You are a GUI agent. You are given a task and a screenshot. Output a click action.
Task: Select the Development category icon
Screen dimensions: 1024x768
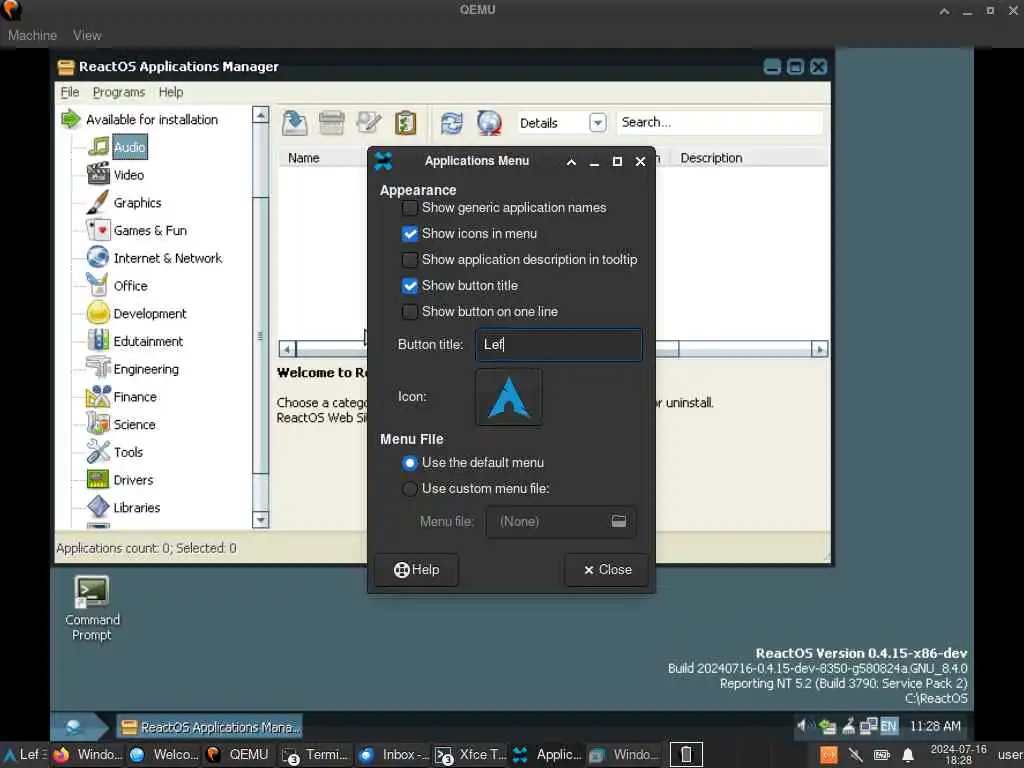pos(98,313)
